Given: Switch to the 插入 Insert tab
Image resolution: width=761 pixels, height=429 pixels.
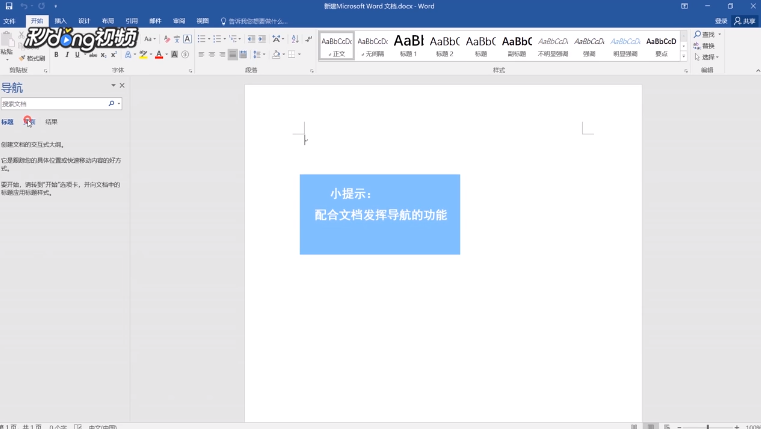Looking at the screenshot, I should coord(61,21).
